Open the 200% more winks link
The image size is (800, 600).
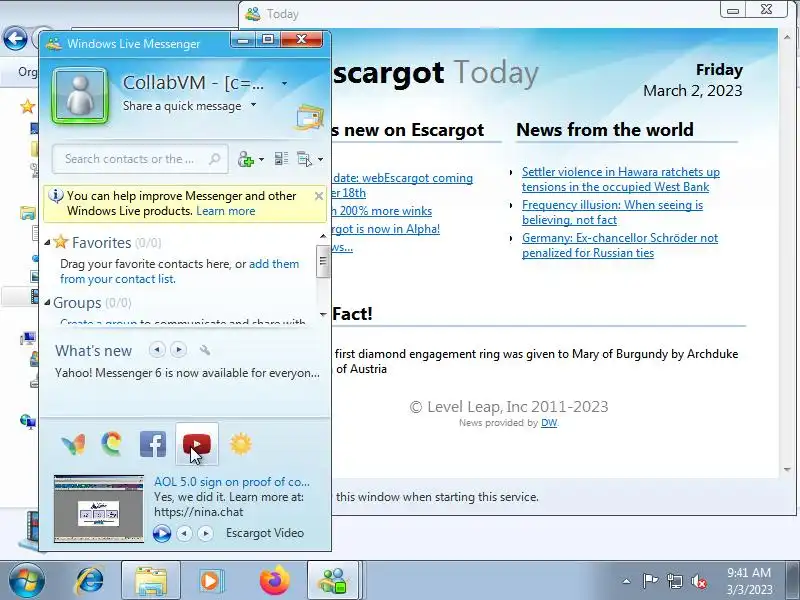pyautogui.click(x=383, y=211)
